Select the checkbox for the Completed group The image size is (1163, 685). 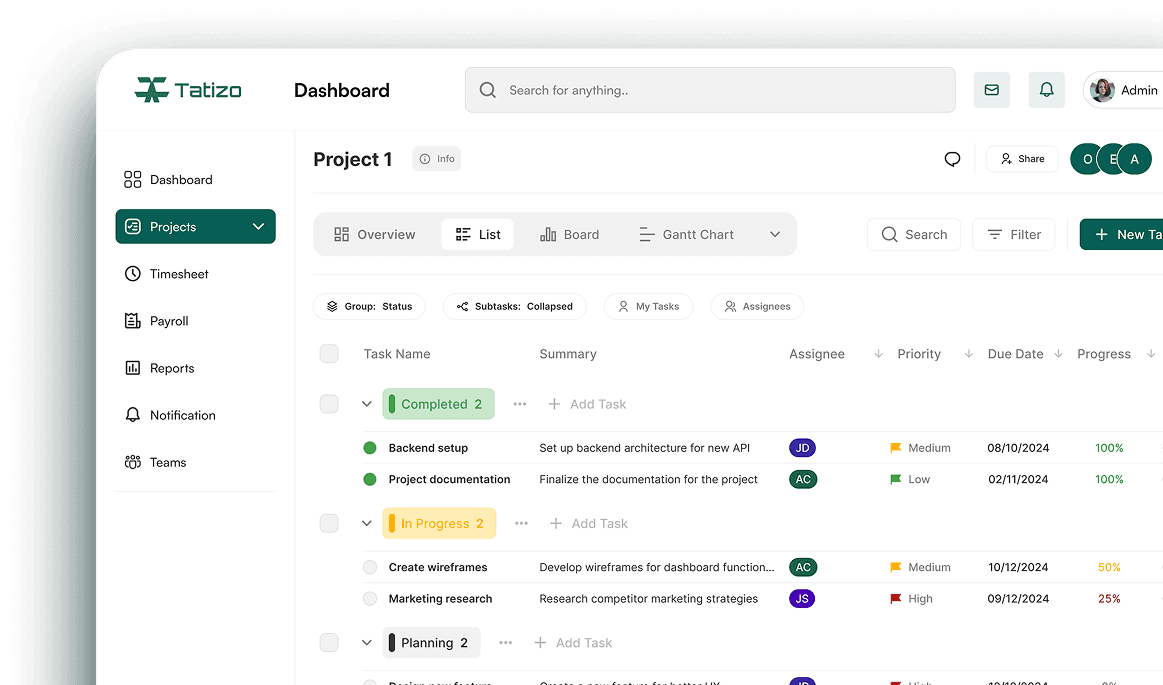(329, 404)
